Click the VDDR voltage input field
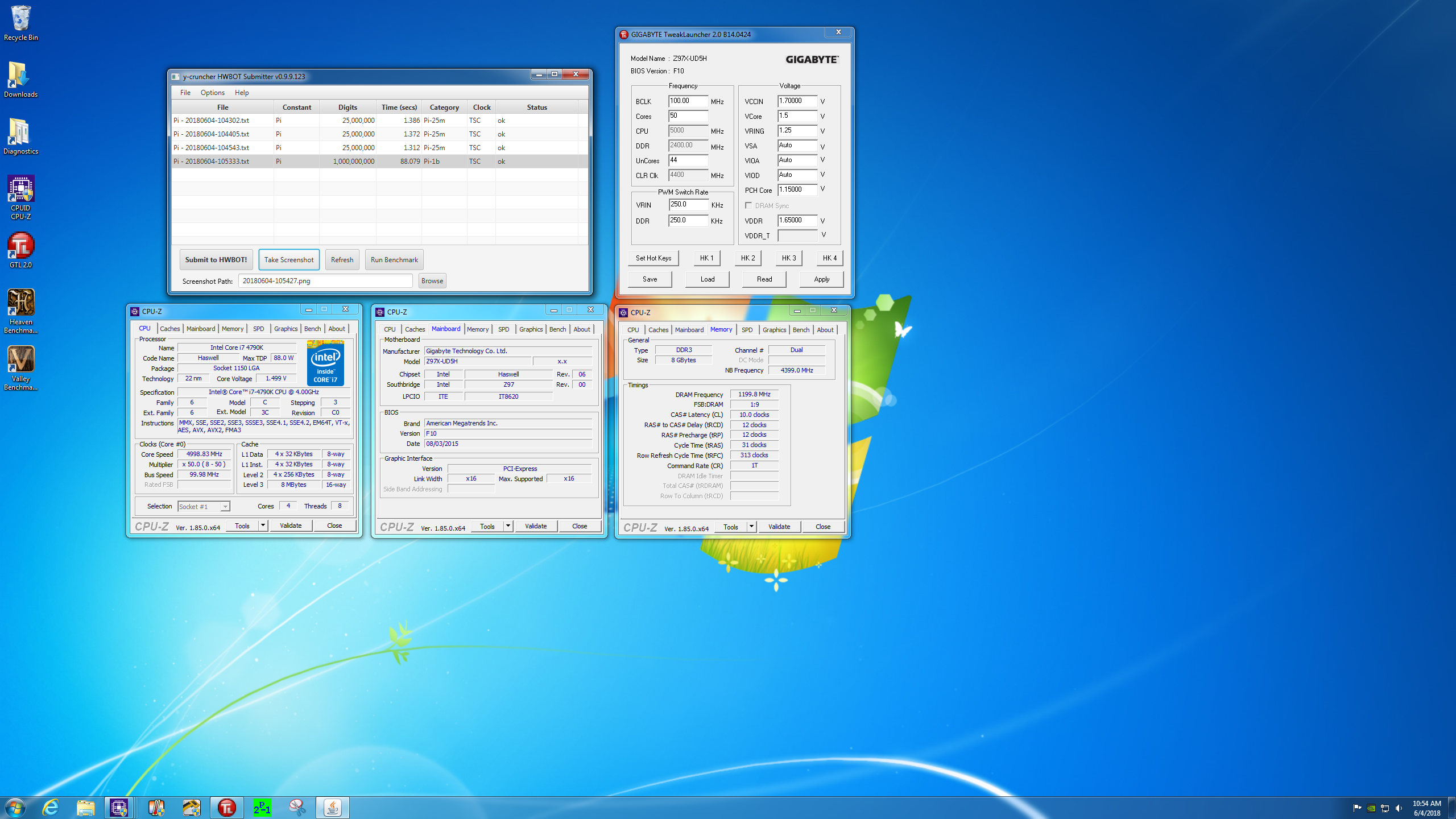1456x819 pixels. click(797, 221)
